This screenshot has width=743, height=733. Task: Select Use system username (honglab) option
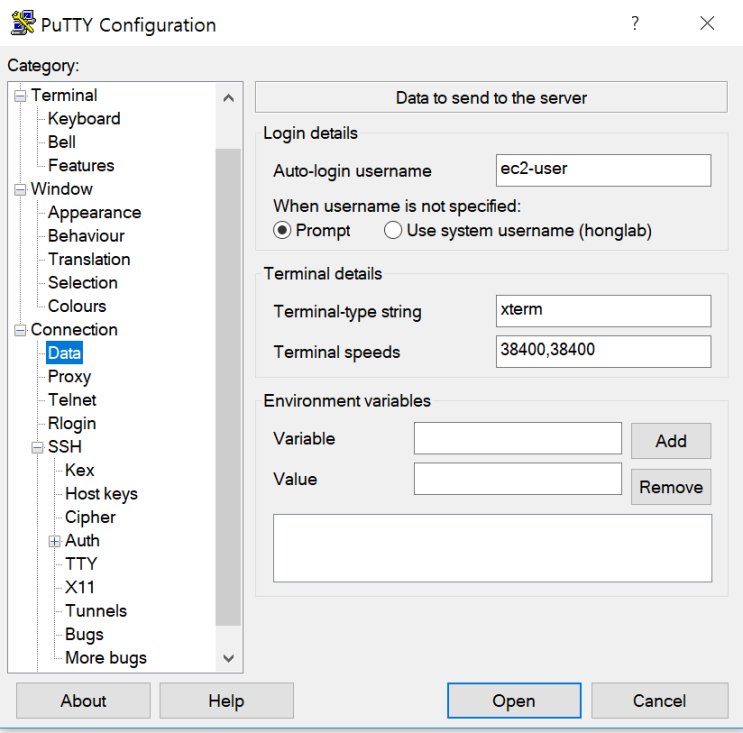pos(393,231)
